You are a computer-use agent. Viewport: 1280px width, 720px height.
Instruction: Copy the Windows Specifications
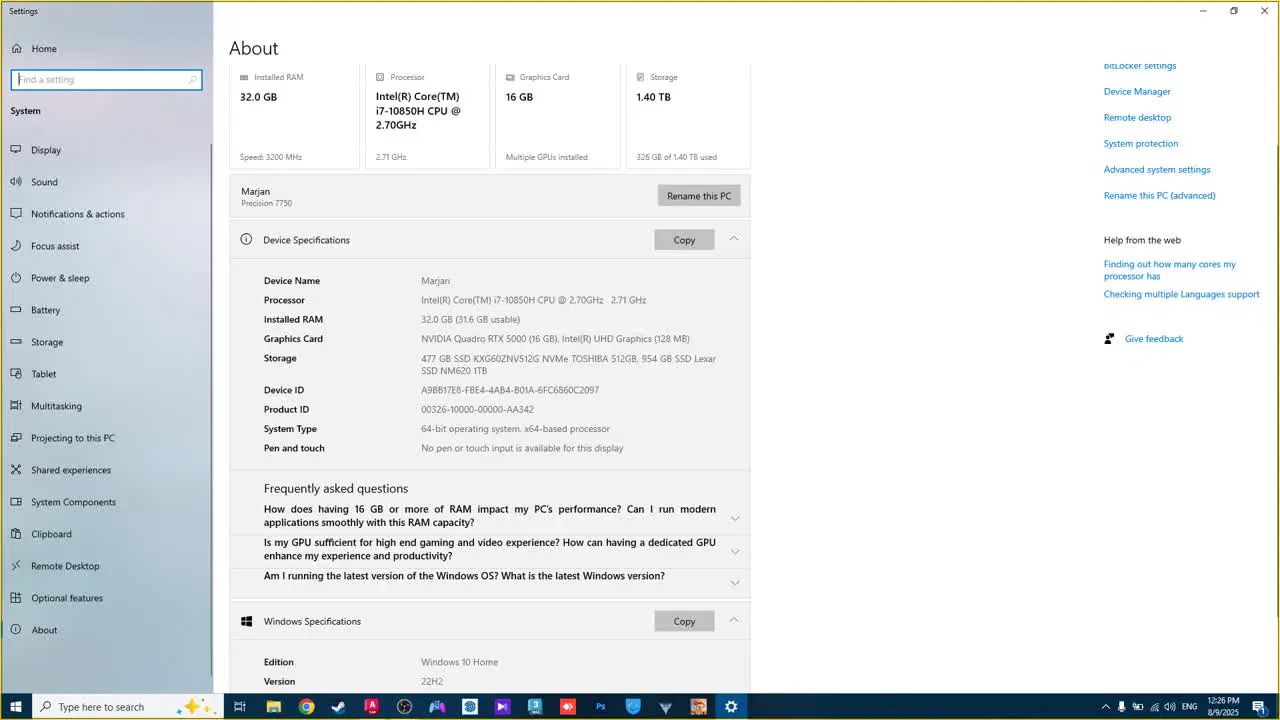coord(684,621)
